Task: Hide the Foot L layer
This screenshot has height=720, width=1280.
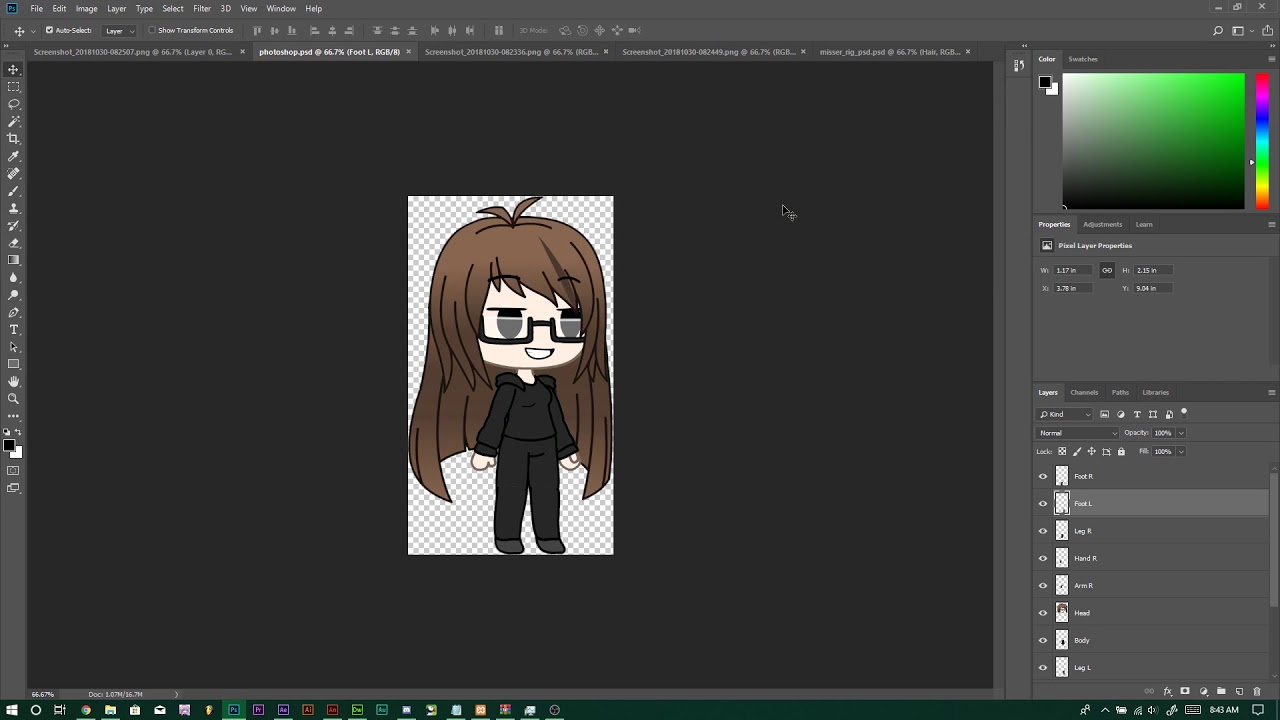Action: [x=1043, y=504]
